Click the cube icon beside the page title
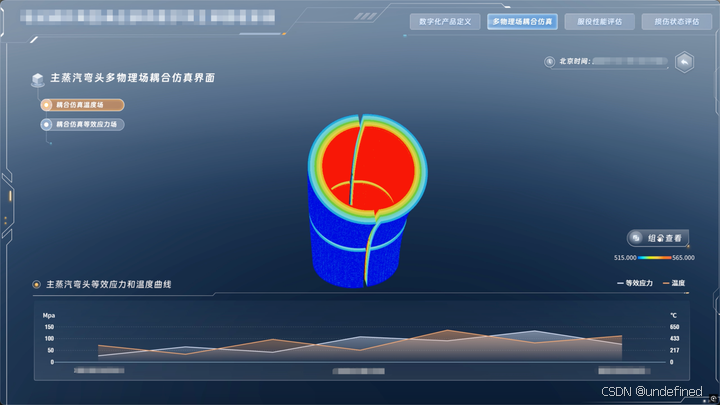The width and height of the screenshot is (720, 405). click(x=38, y=79)
